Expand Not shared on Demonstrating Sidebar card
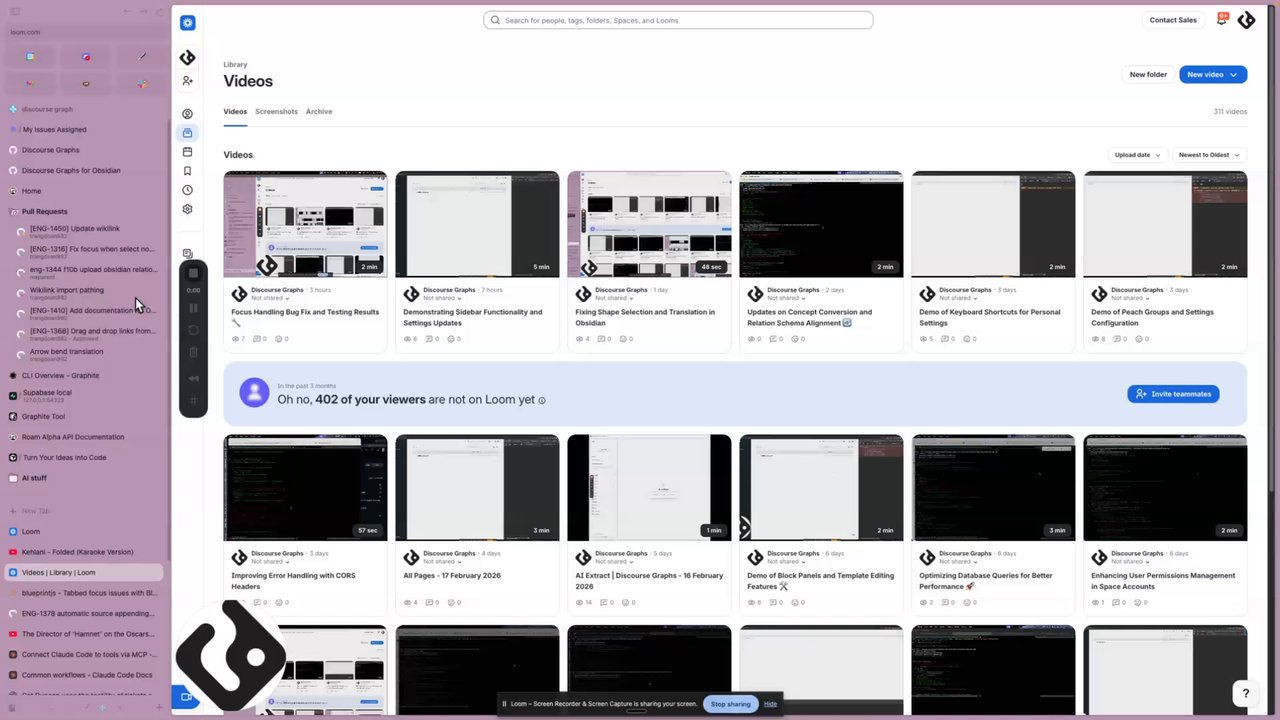This screenshot has width=1280, height=720. point(441,298)
